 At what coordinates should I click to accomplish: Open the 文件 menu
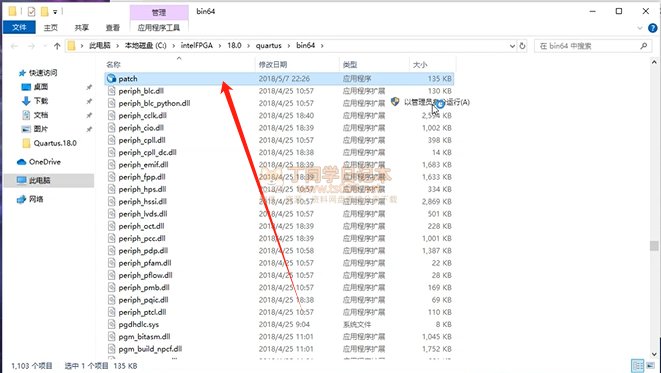pos(19,27)
